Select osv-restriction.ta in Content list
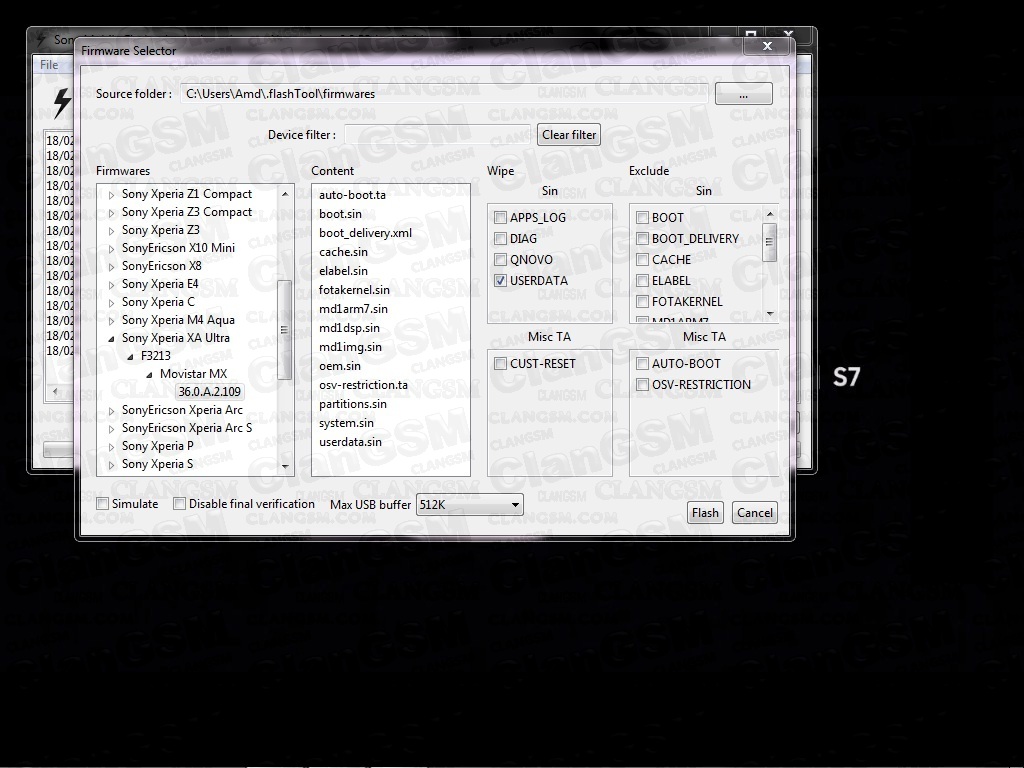The height and width of the screenshot is (768, 1024). tap(363, 385)
